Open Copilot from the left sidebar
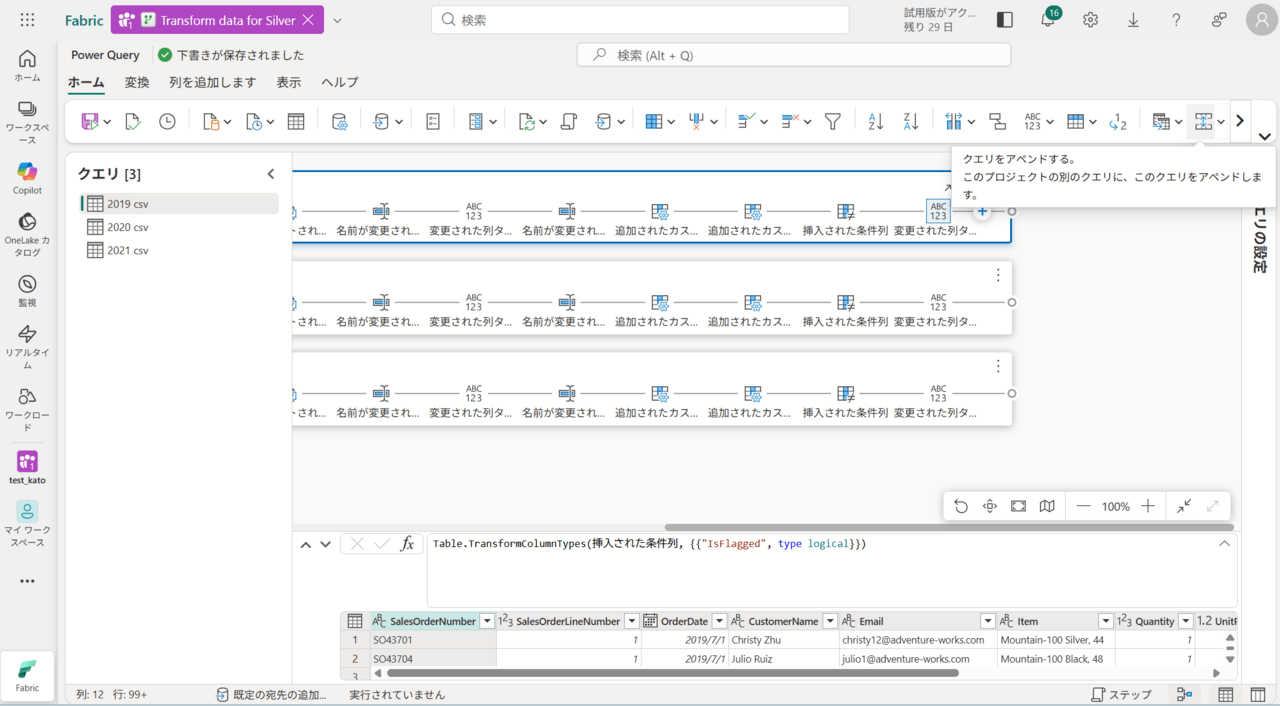This screenshot has height=706, width=1280. (x=27, y=177)
